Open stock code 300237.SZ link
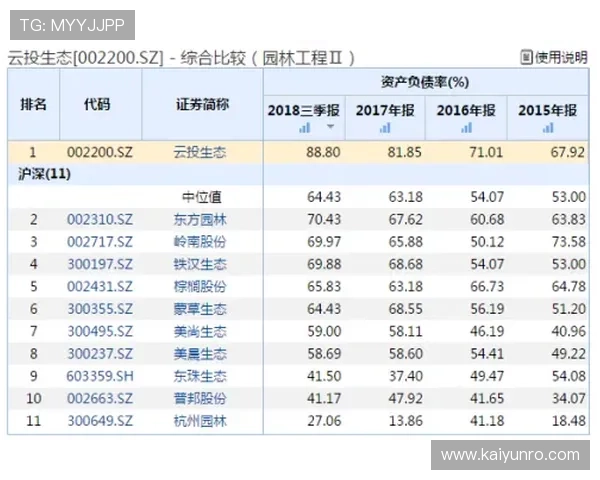Viewport: 600px width, 480px height. [100, 354]
